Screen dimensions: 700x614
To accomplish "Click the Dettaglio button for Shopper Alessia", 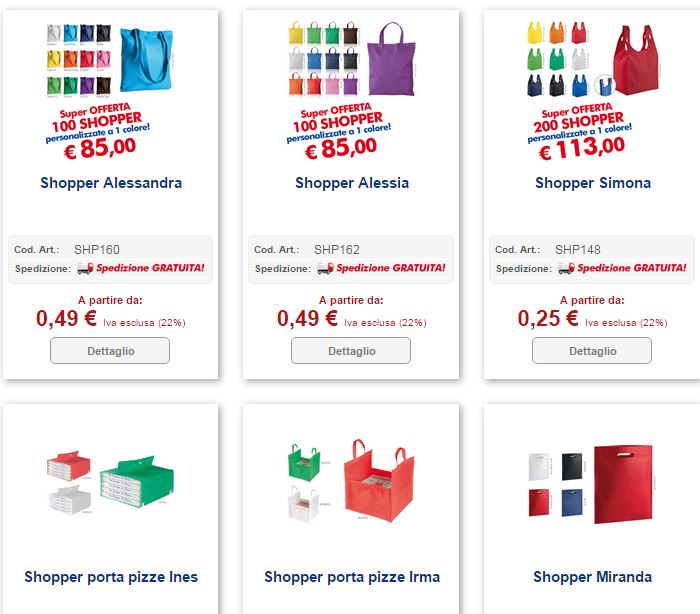I will point(351,351).
